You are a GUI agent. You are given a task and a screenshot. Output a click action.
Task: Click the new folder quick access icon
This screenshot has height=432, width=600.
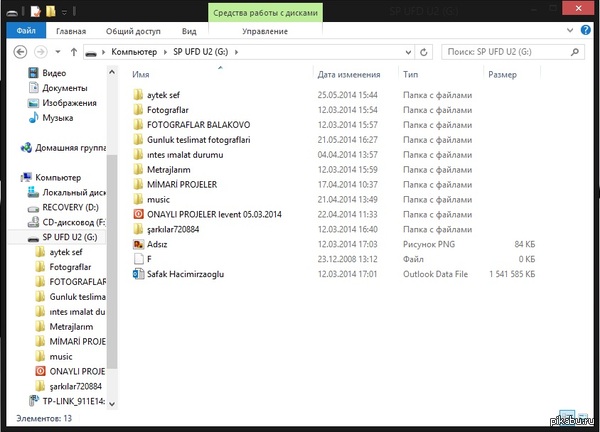(x=51, y=11)
